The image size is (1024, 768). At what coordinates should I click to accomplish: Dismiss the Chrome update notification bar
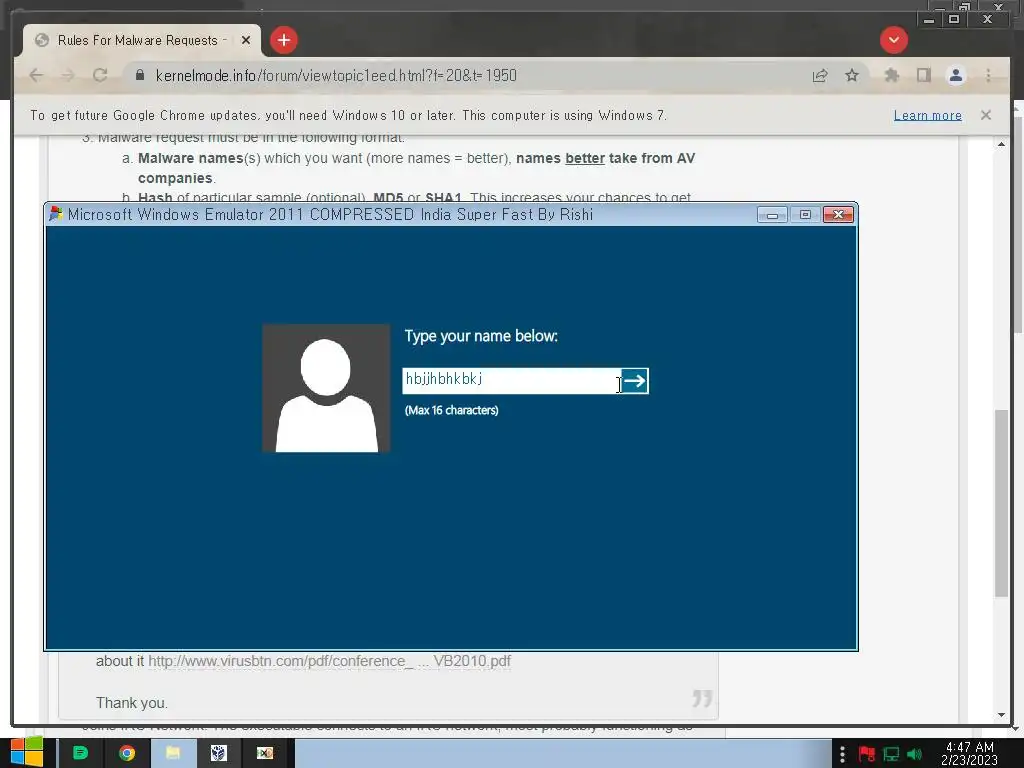tap(986, 115)
